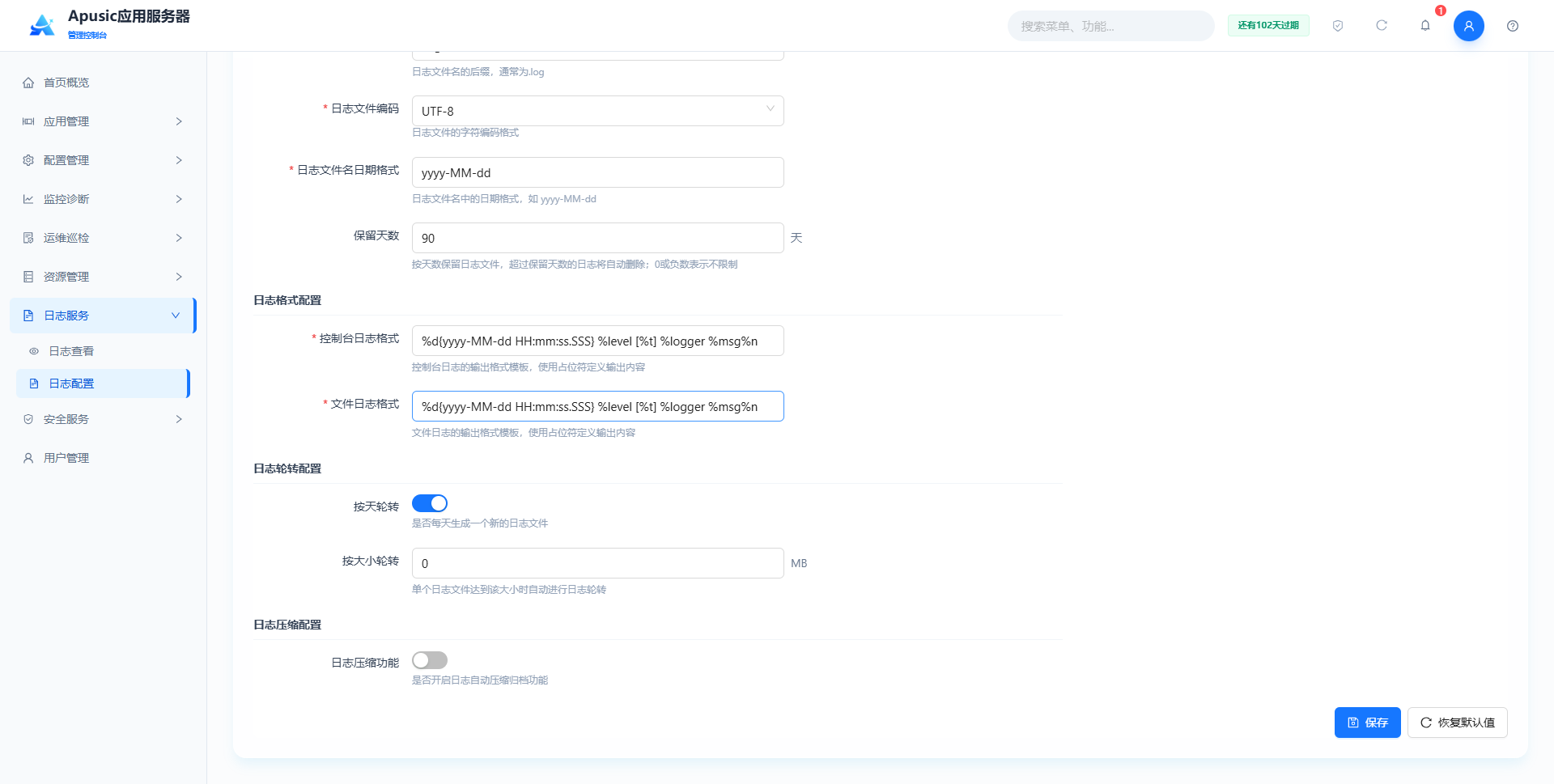The width and height of the screenshot is (1554, 784).
Task: Focus the 搜索菜单、功能 search box
Action: pos(1110,26)
